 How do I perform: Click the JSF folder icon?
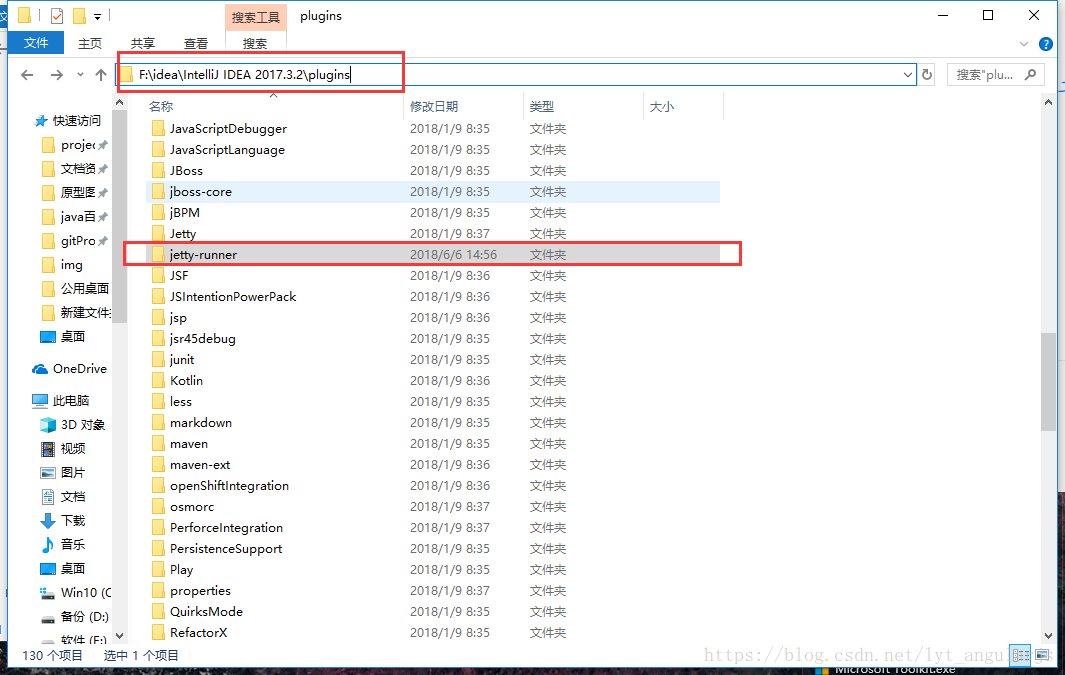tap(158, 276)
